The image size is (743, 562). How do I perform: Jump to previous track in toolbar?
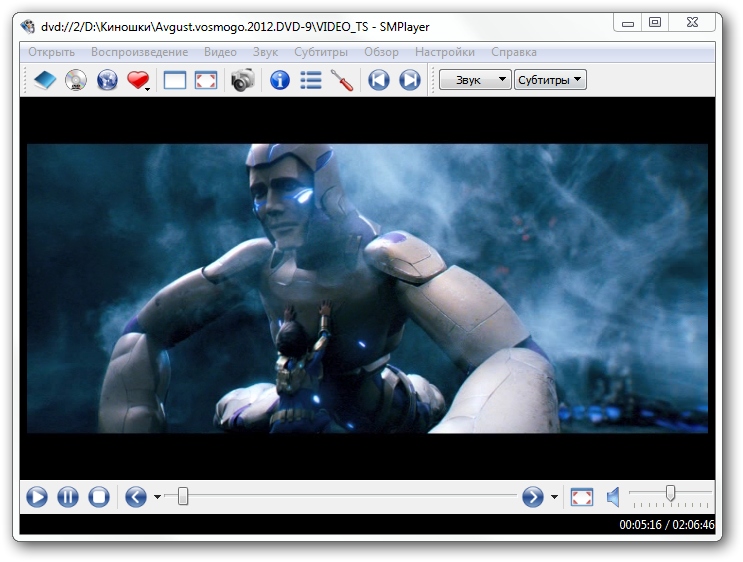pyautogui.click(x=378, y=81)
